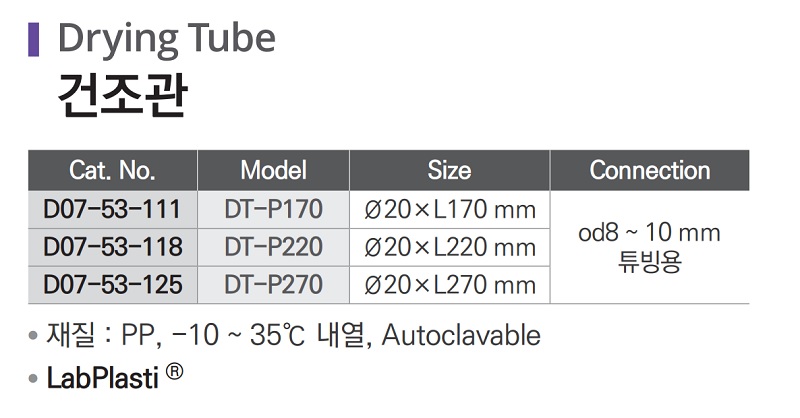The height and width of the screenshot is (418, 800).
Task: Click catalog number D07-53-111
Action: pyautogui.click(x=113, y=210)
